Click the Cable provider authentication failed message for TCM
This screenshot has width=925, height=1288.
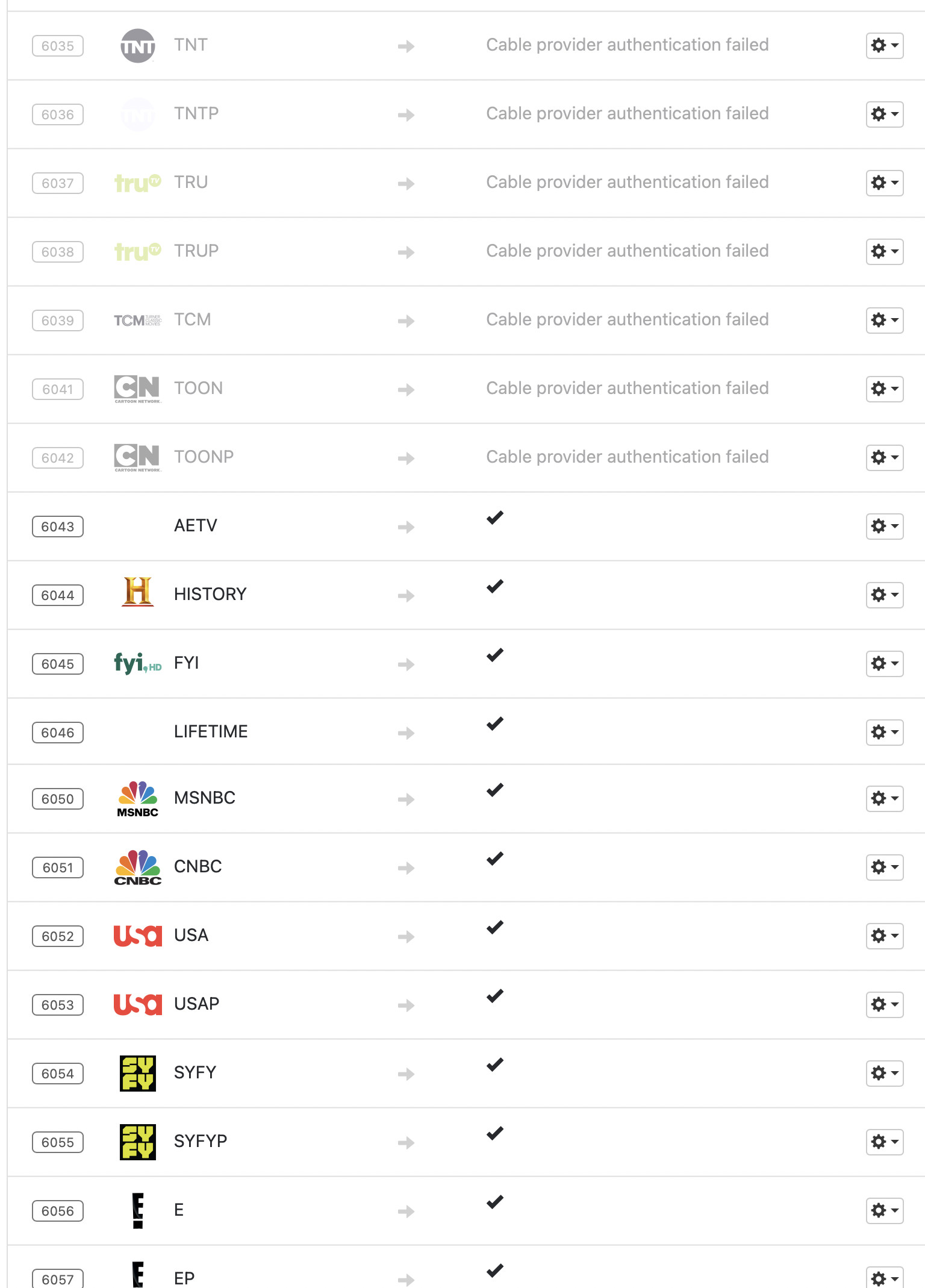point(627,319)
